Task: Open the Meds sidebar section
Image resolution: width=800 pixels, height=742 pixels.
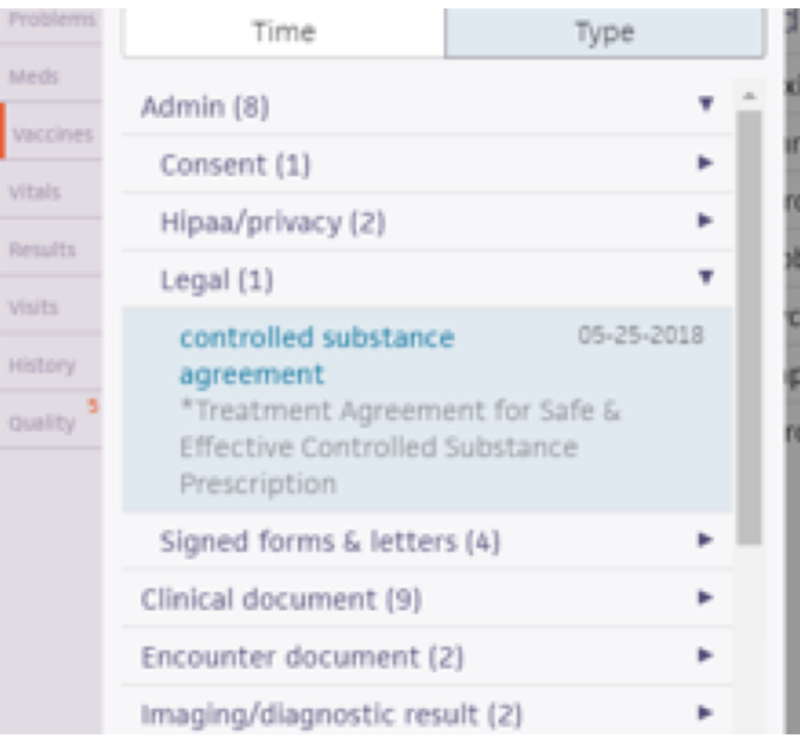Action: click(x=35, y=77)
